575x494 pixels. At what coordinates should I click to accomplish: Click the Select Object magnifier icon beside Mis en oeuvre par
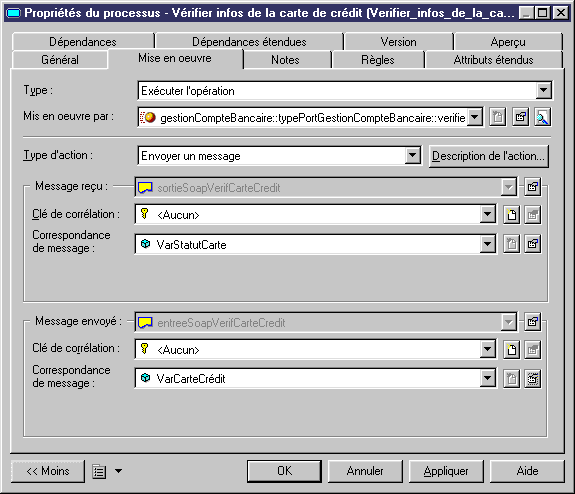(542, 118)
